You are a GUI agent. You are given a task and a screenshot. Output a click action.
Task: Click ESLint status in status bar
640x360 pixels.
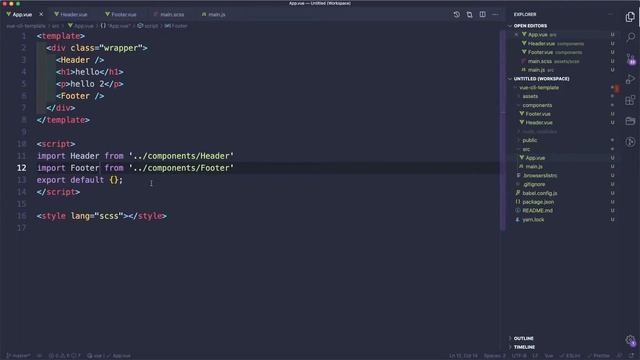pos(570,356)
